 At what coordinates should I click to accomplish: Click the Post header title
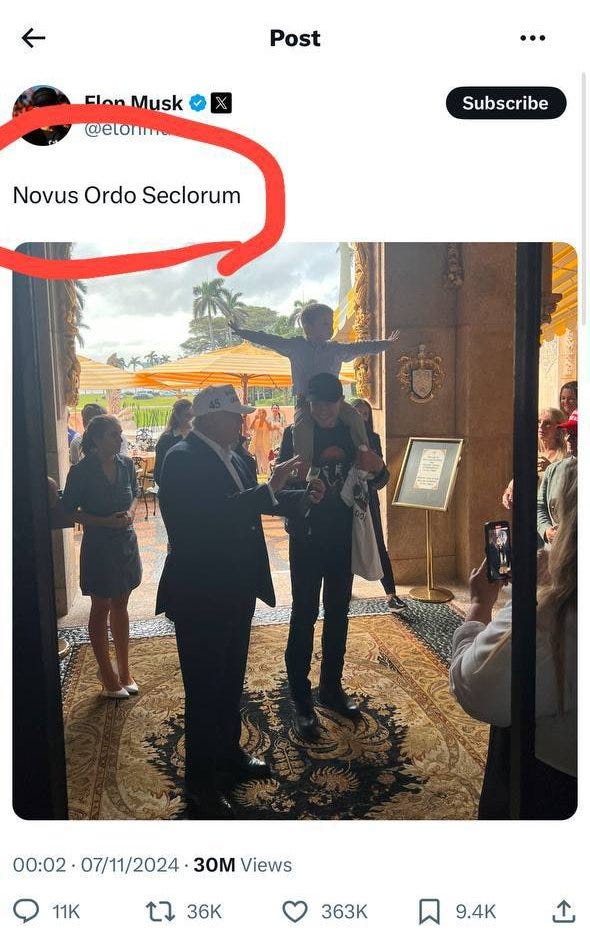[x=295, y=38]
